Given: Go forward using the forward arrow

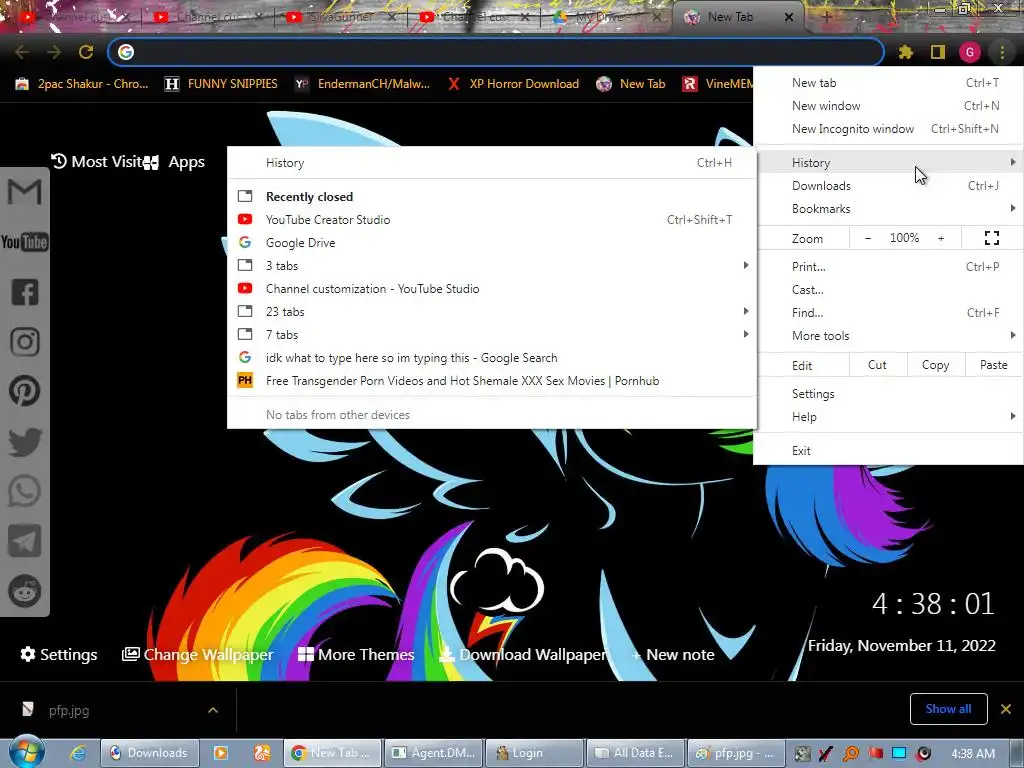Looking at the screenshot, I should pyautogui.click(x=54, y=52).
